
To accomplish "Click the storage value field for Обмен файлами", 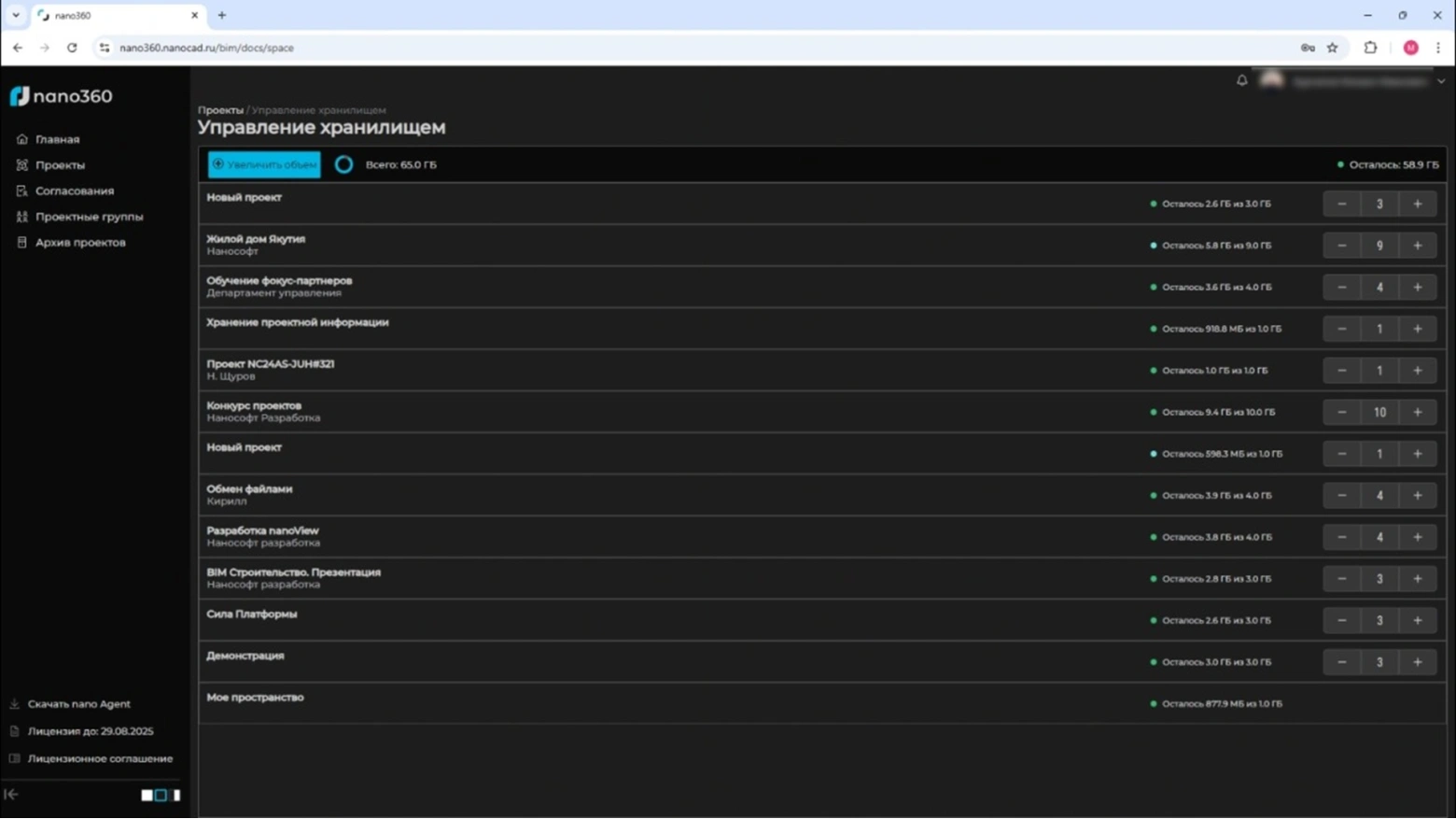I will click(x=1379, y=496).
